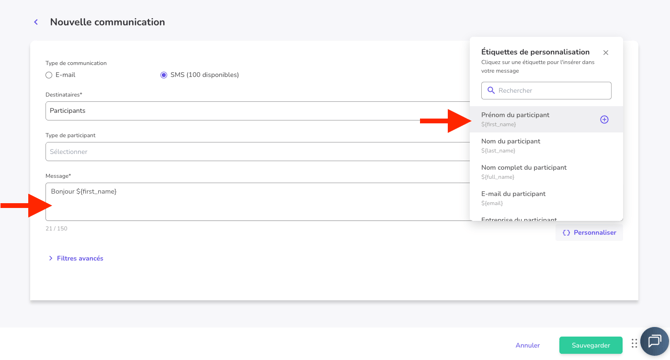Viewport: 670px width, 360px height.
Task: Click the plus icon for Prénom du participant
Action: (604, 120)
